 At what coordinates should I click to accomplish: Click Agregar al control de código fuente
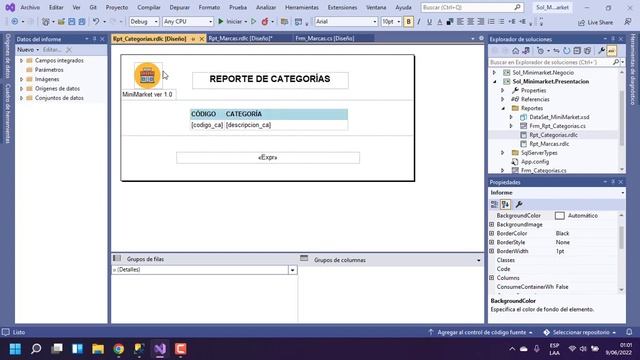[481, 333]
